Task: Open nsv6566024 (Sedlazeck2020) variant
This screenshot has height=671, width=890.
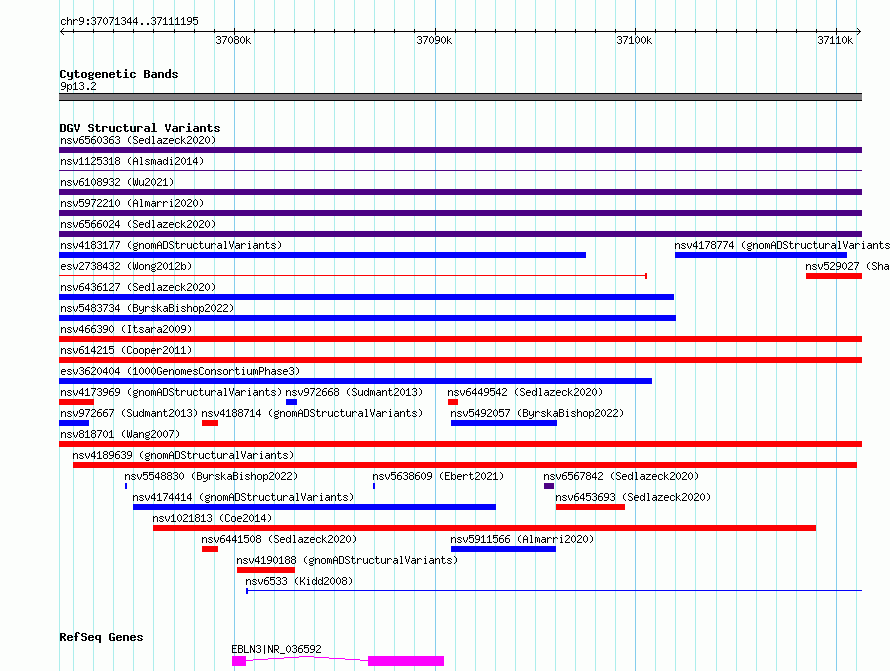Action: pyautogui.click(x=138, y=224)
